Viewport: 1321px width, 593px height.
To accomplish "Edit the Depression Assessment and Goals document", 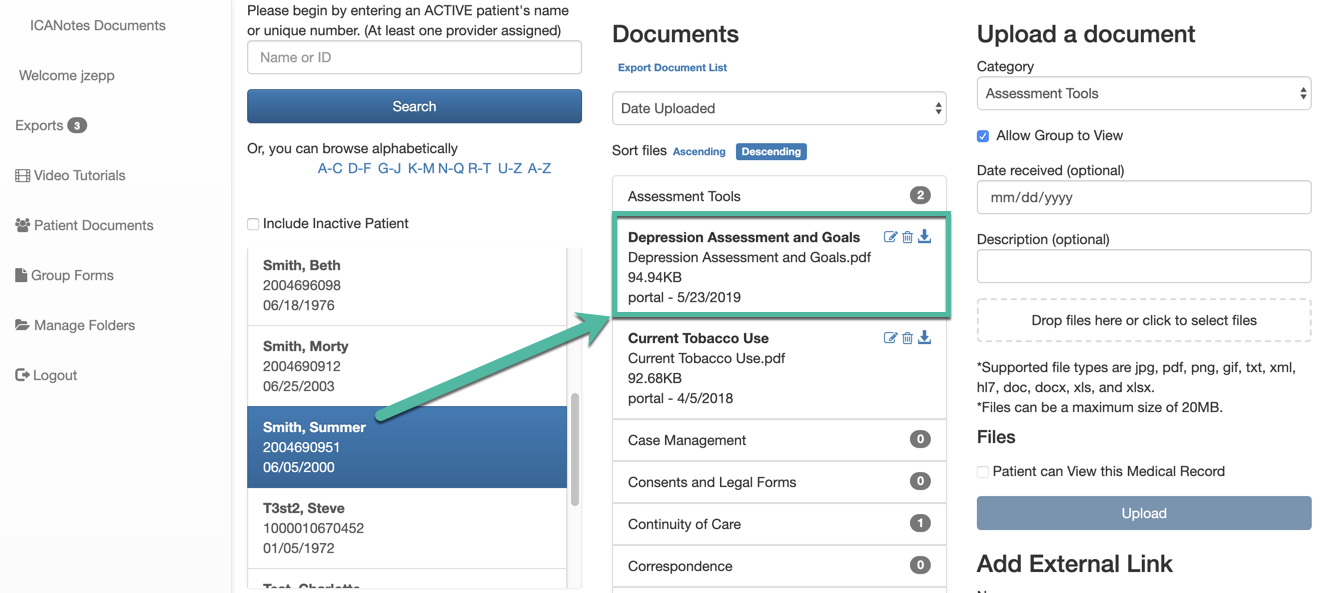I will pos(890,237).
